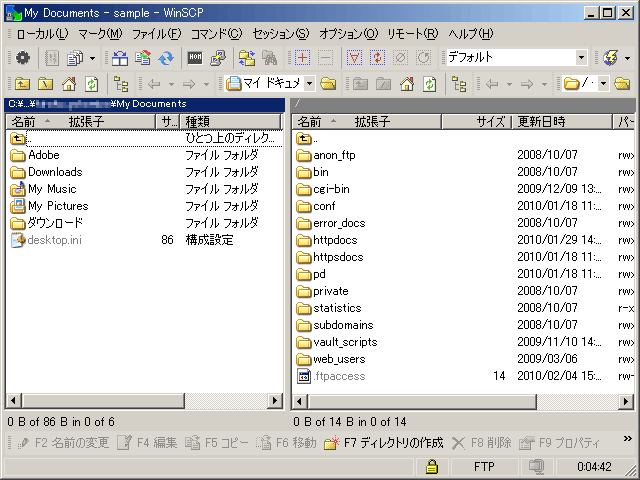The width and height of the screenshot is (640, 480).
Task: Expand the local drive マイ ドキュメント dropdown
Action: coord(309,84)
